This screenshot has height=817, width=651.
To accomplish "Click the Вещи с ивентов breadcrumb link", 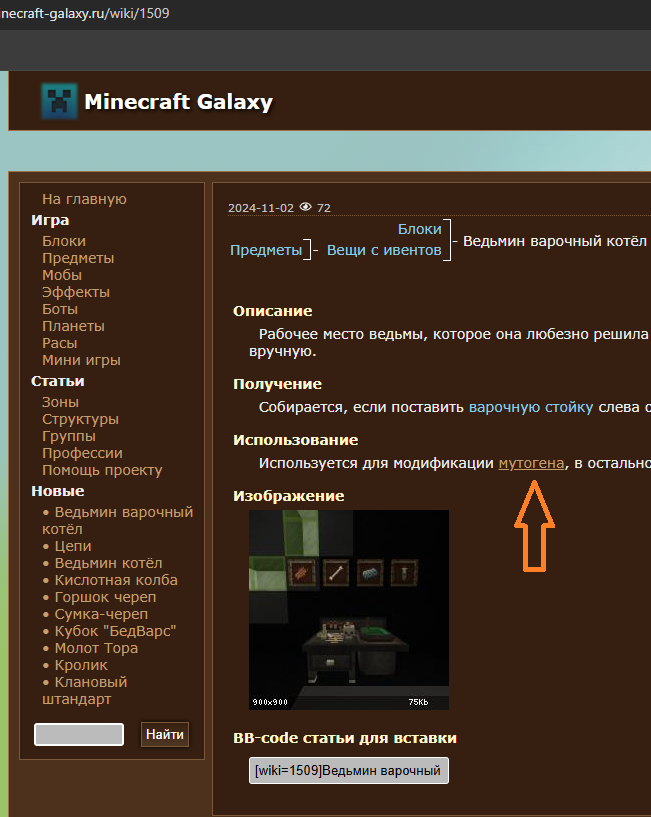I will 384,250.
